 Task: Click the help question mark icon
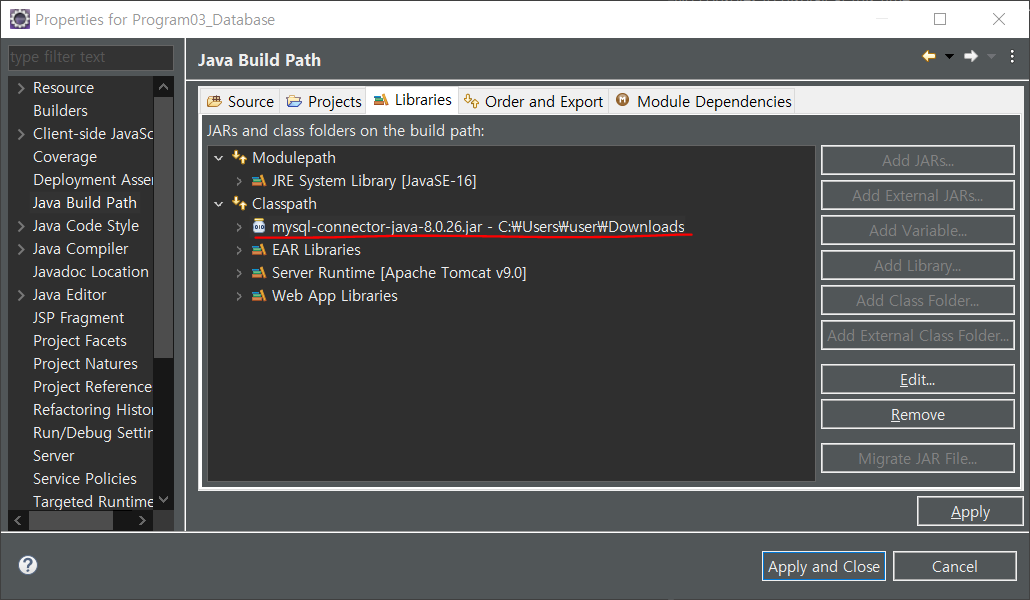28,565
